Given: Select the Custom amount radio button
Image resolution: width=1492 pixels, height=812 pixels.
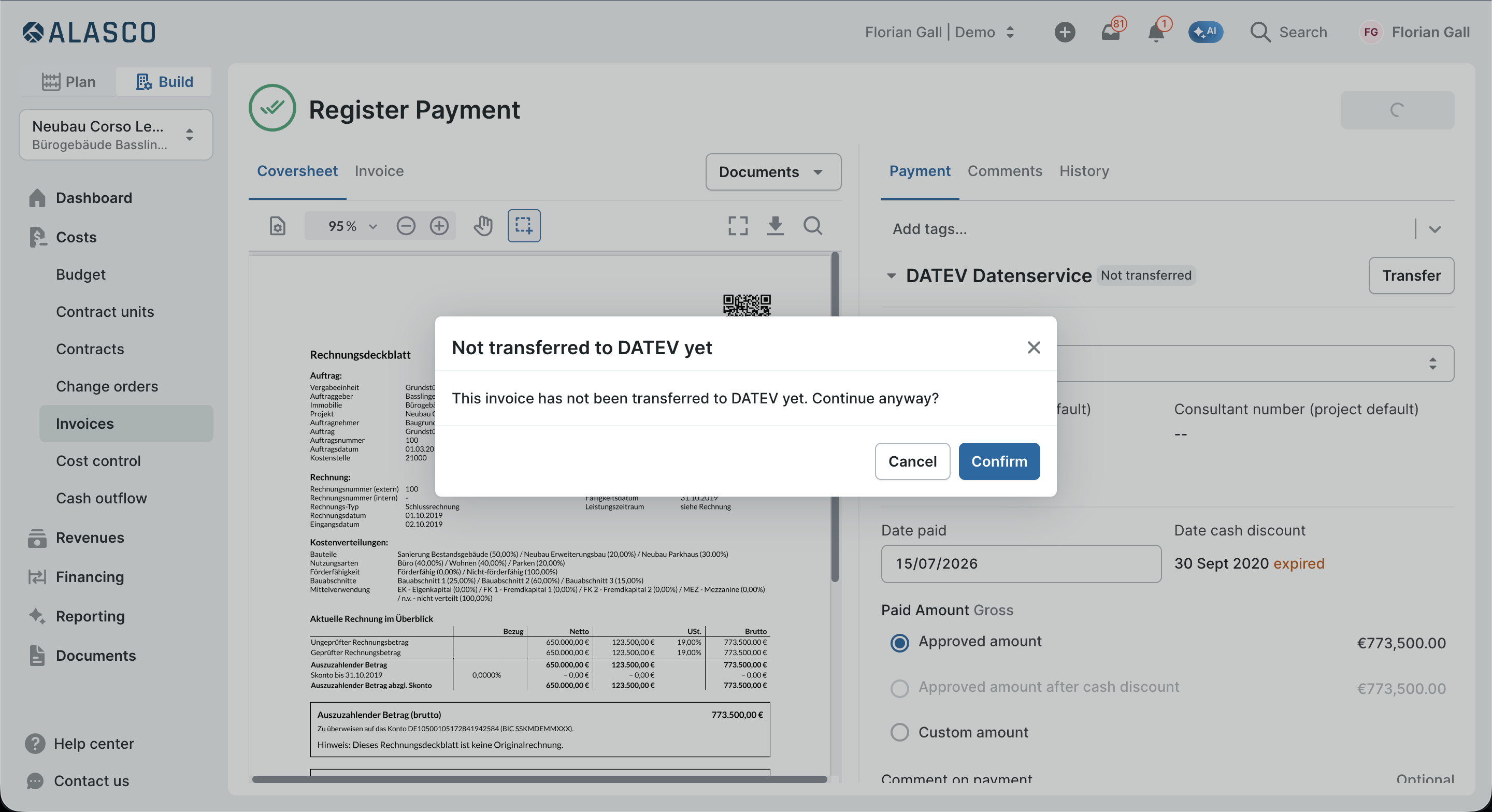Looking at the screenshot, I should (x=899, y=733).
